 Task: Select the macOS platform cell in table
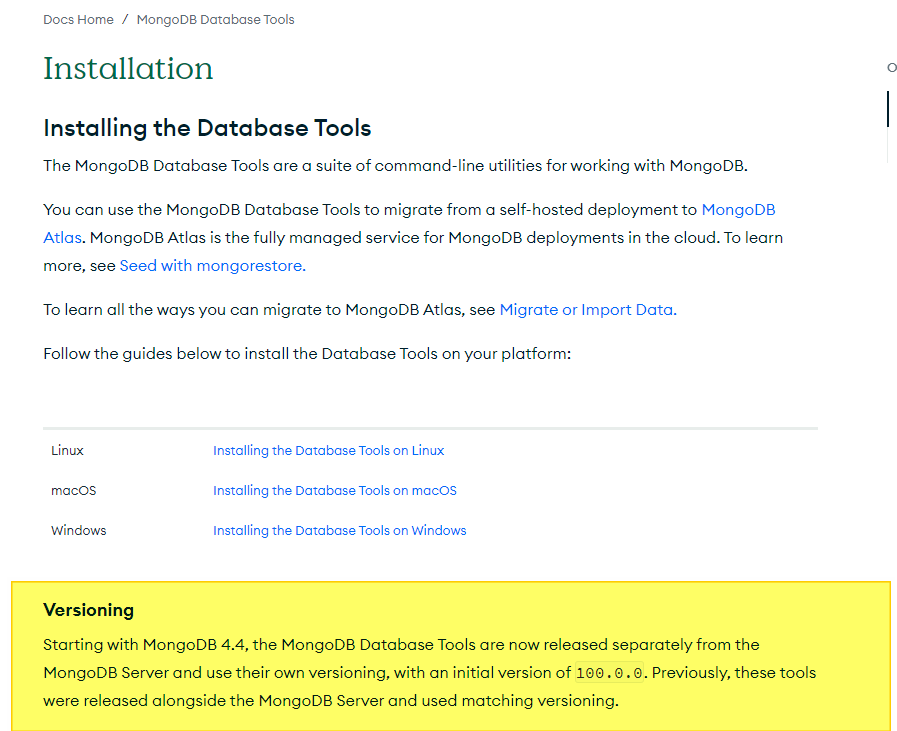(74, 491)
